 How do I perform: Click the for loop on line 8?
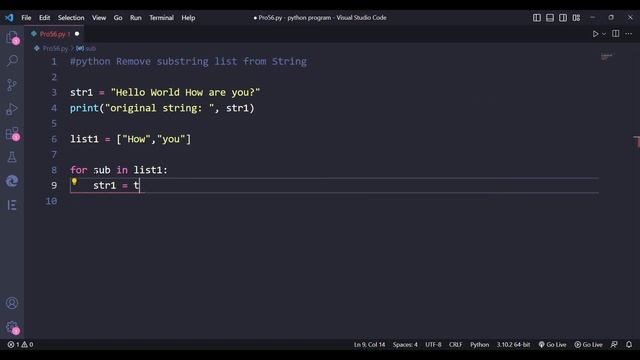(119, 170)
